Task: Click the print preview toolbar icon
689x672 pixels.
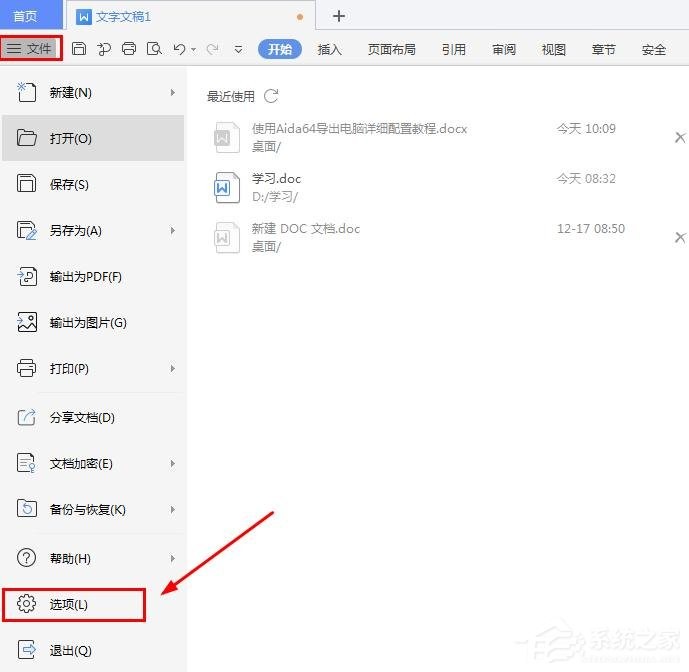Action: point(154,49)
